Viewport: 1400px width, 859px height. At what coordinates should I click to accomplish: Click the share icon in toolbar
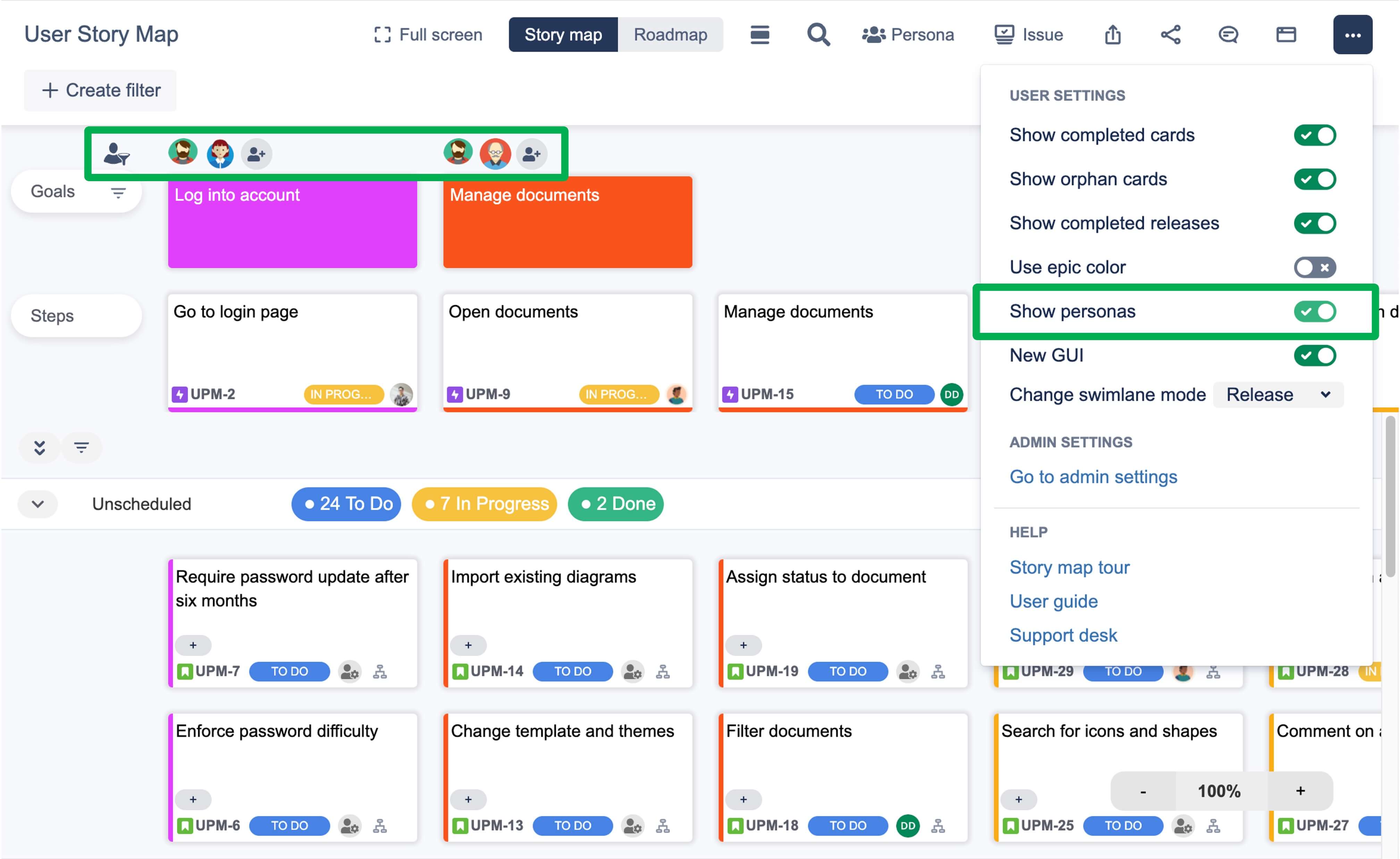(x=1171, y=35)
